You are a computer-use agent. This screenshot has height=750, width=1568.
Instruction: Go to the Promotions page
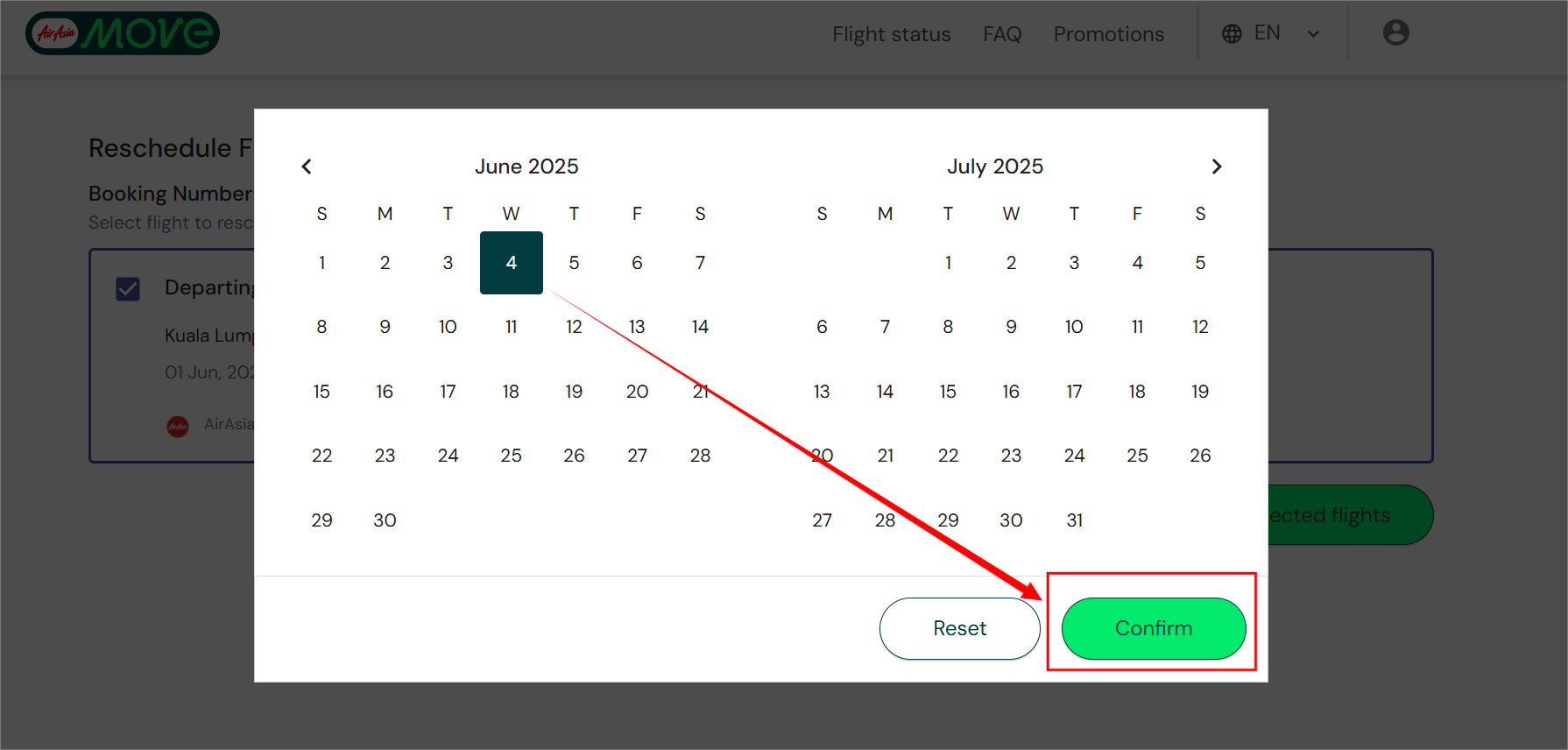coord(1108,34)
